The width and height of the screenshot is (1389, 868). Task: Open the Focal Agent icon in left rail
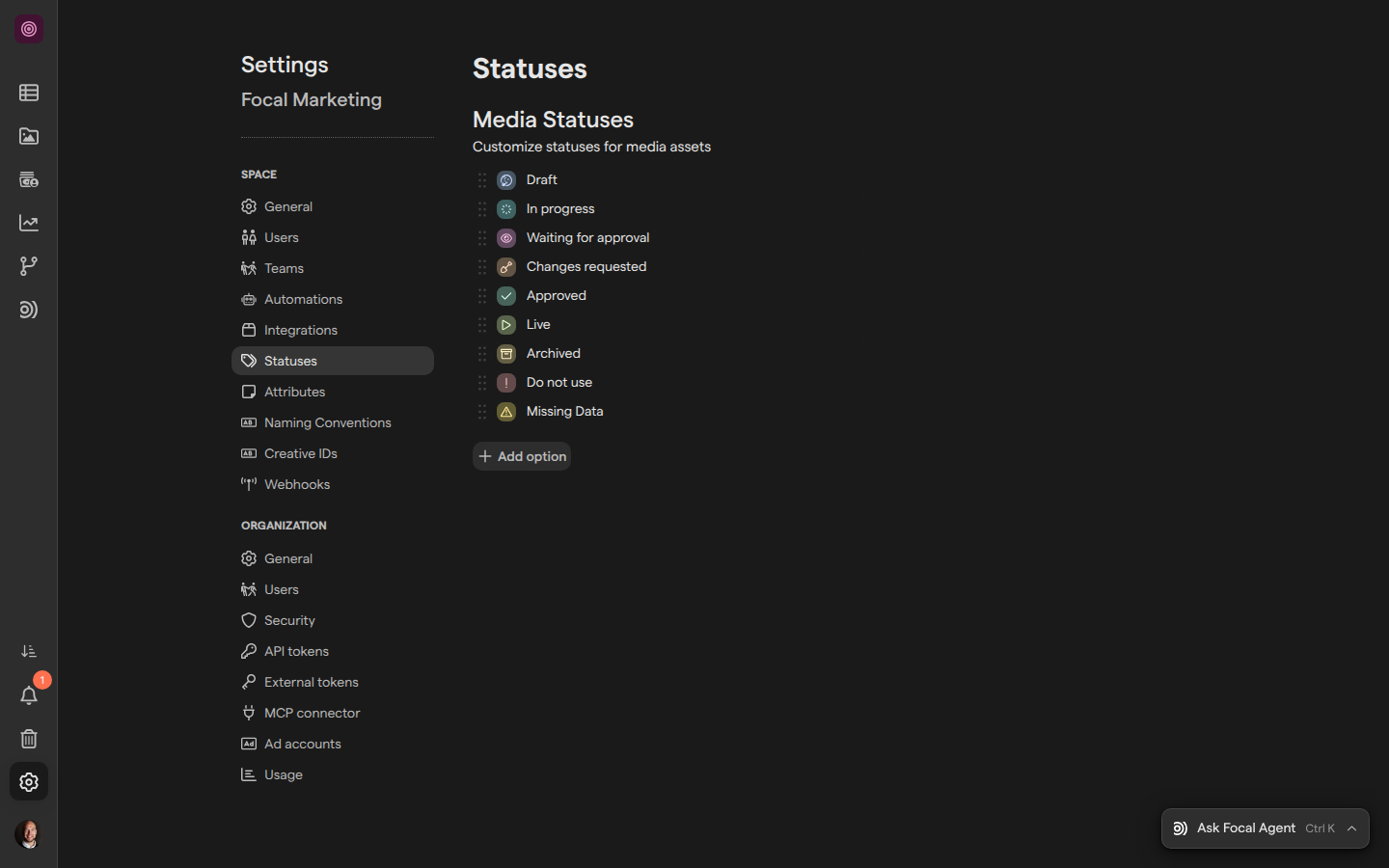tap(29, 310)
